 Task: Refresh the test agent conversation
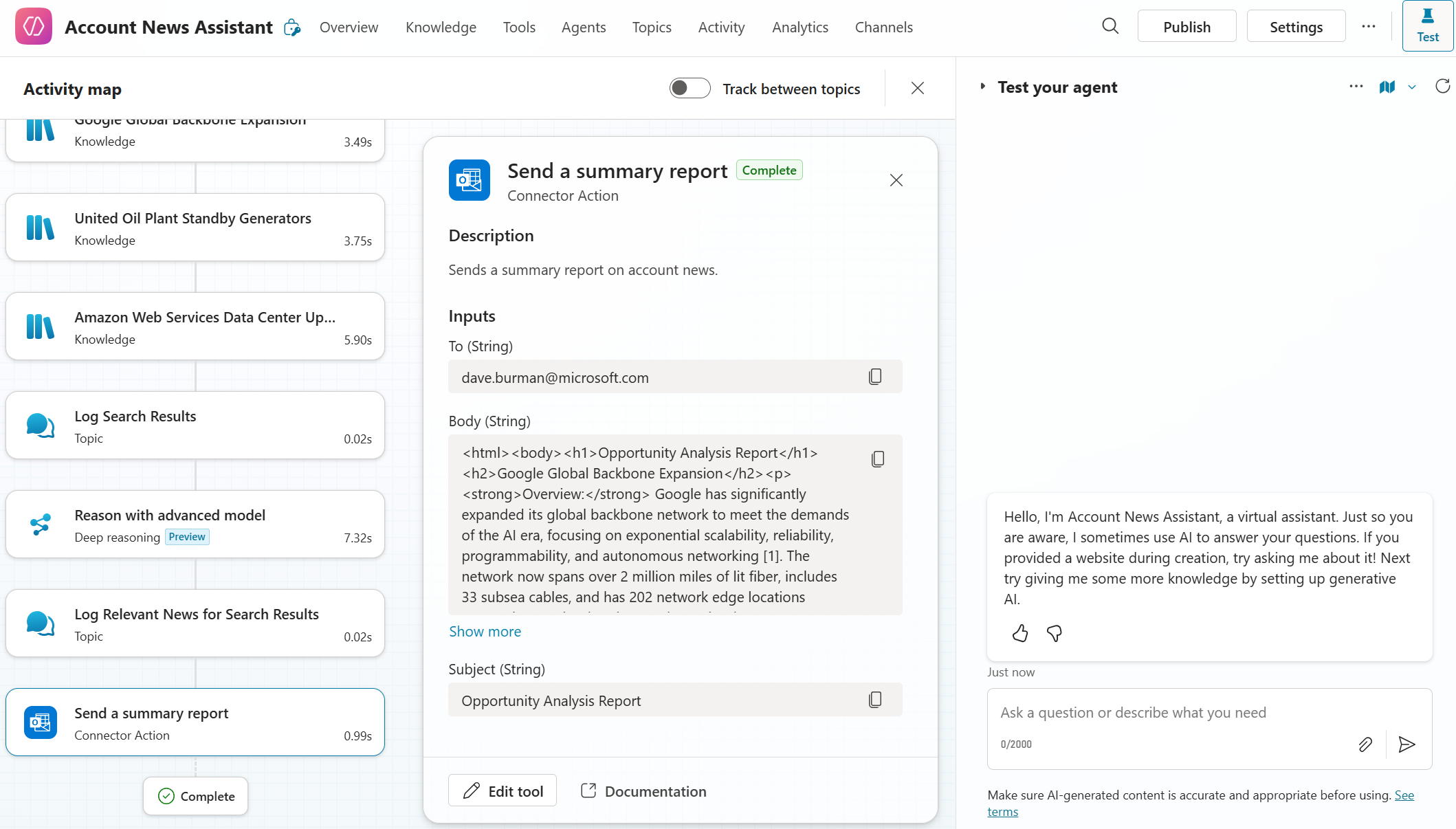tap(1442, 87)
